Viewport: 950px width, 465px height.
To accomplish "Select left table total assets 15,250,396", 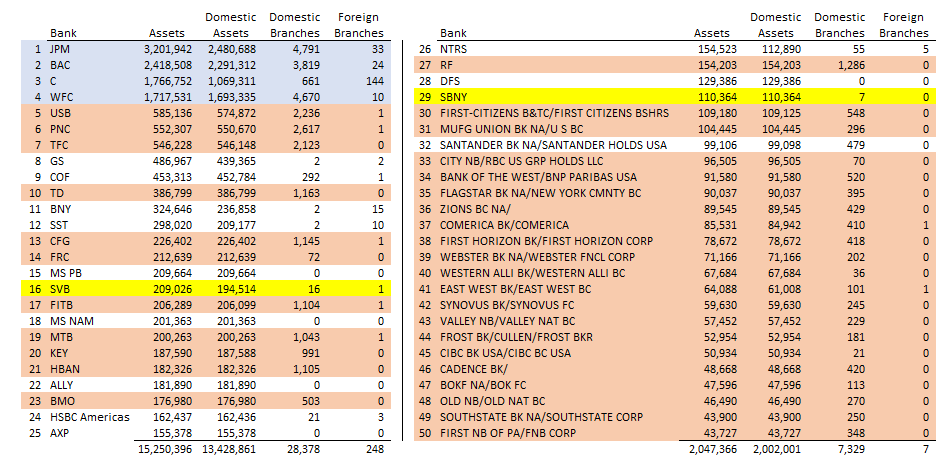I will coord(164,449).
